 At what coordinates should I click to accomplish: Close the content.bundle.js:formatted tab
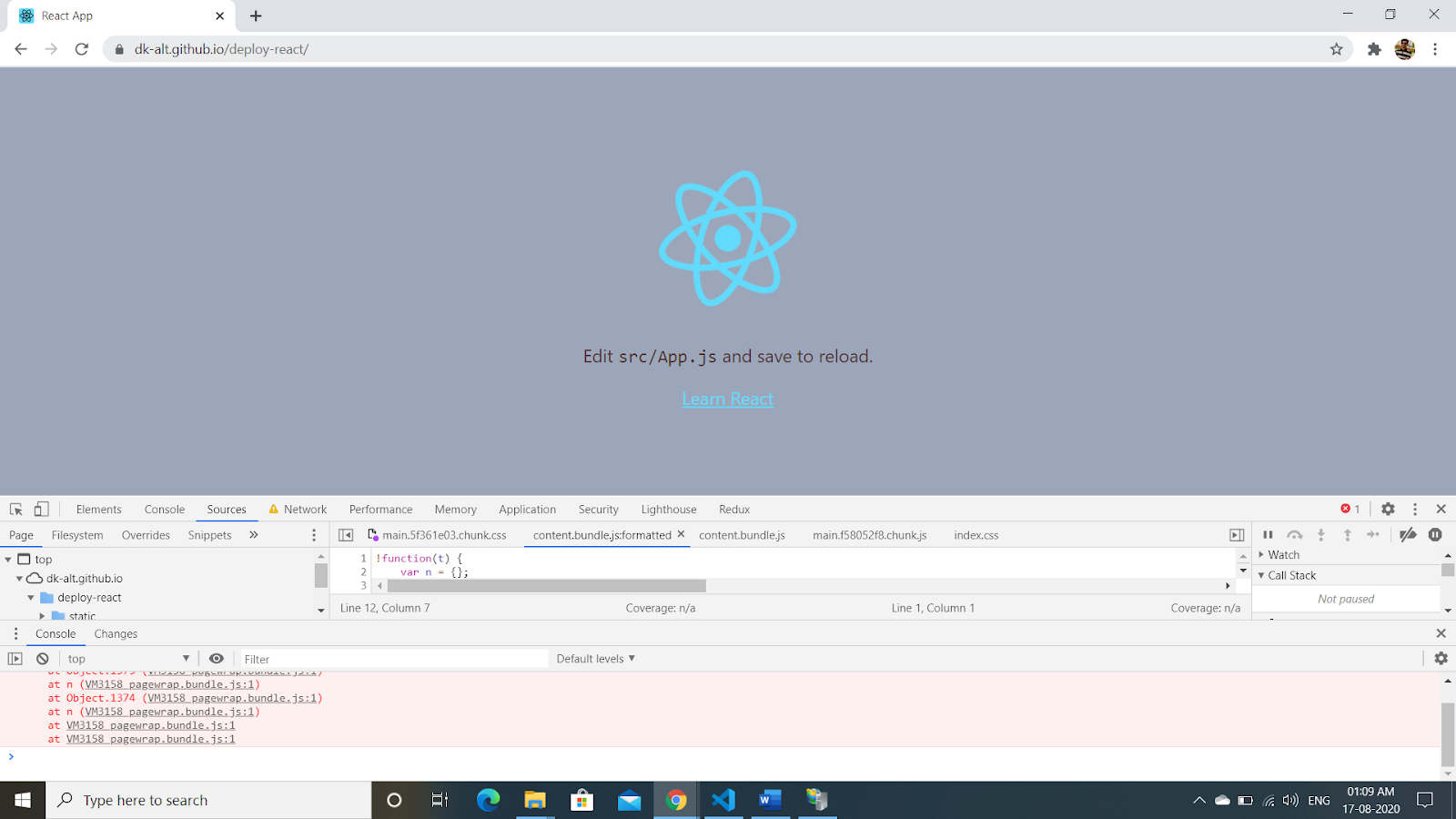tap(681, 535)
